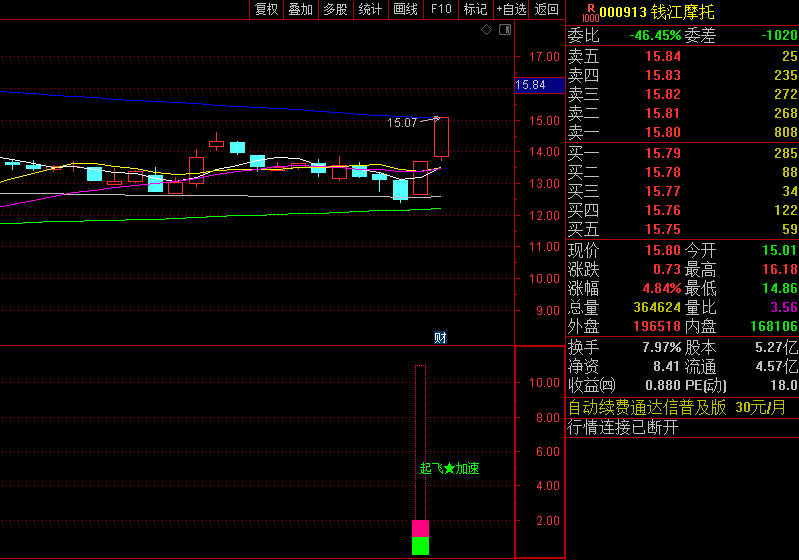Click the R margin-trading badge icon
799x560 pixels.
coord(591,12)
